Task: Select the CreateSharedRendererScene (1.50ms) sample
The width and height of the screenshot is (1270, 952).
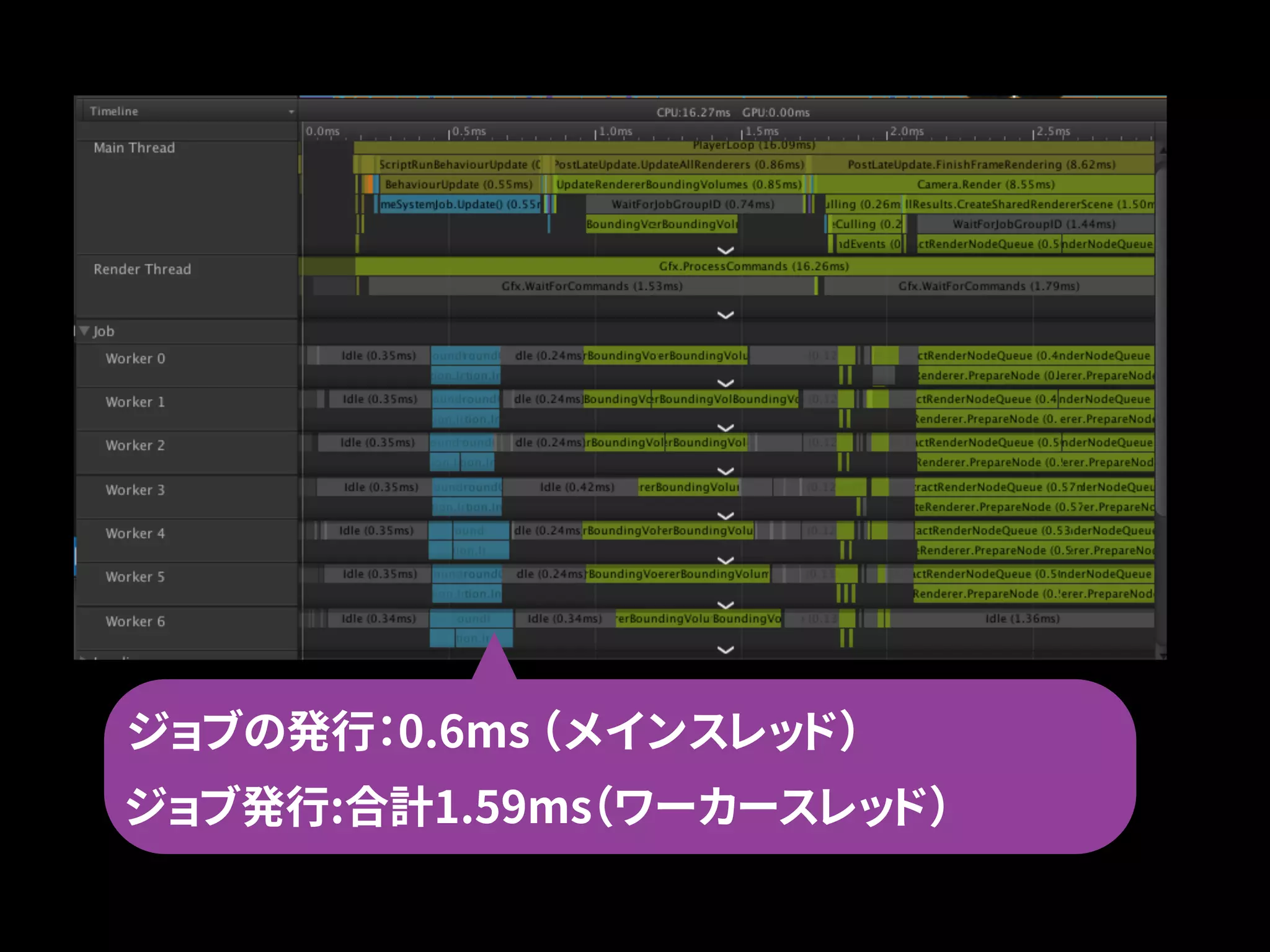Action: (x=1029, y=204)
